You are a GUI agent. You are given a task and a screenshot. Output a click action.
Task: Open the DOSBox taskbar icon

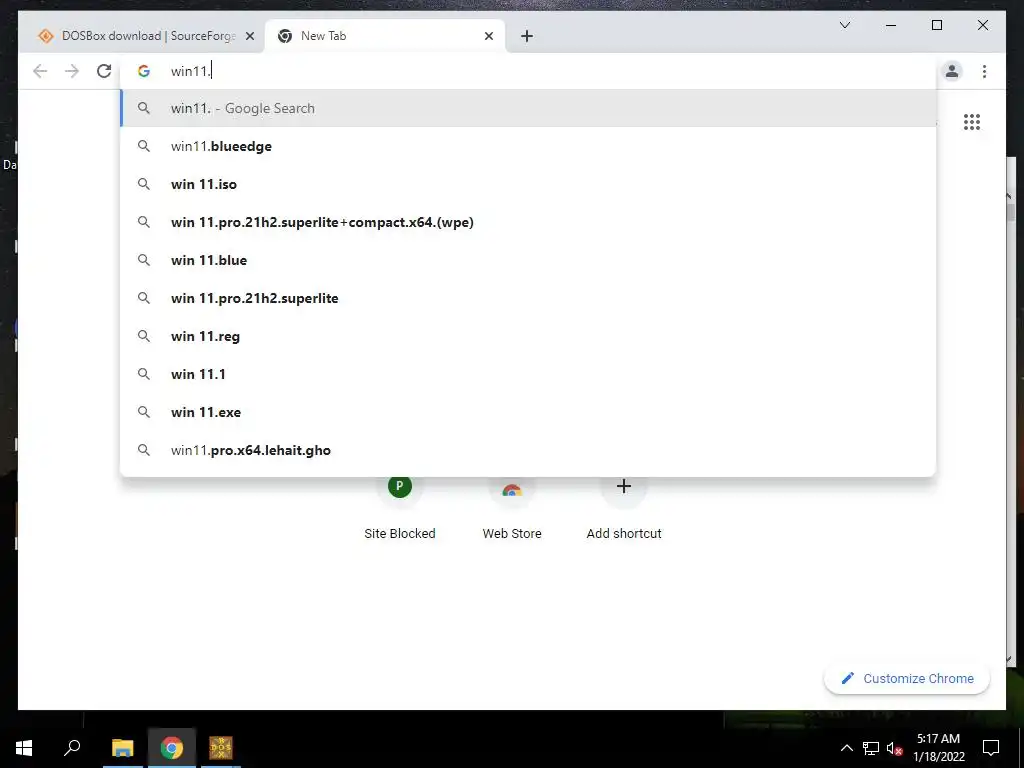click(x=221, y=748)
